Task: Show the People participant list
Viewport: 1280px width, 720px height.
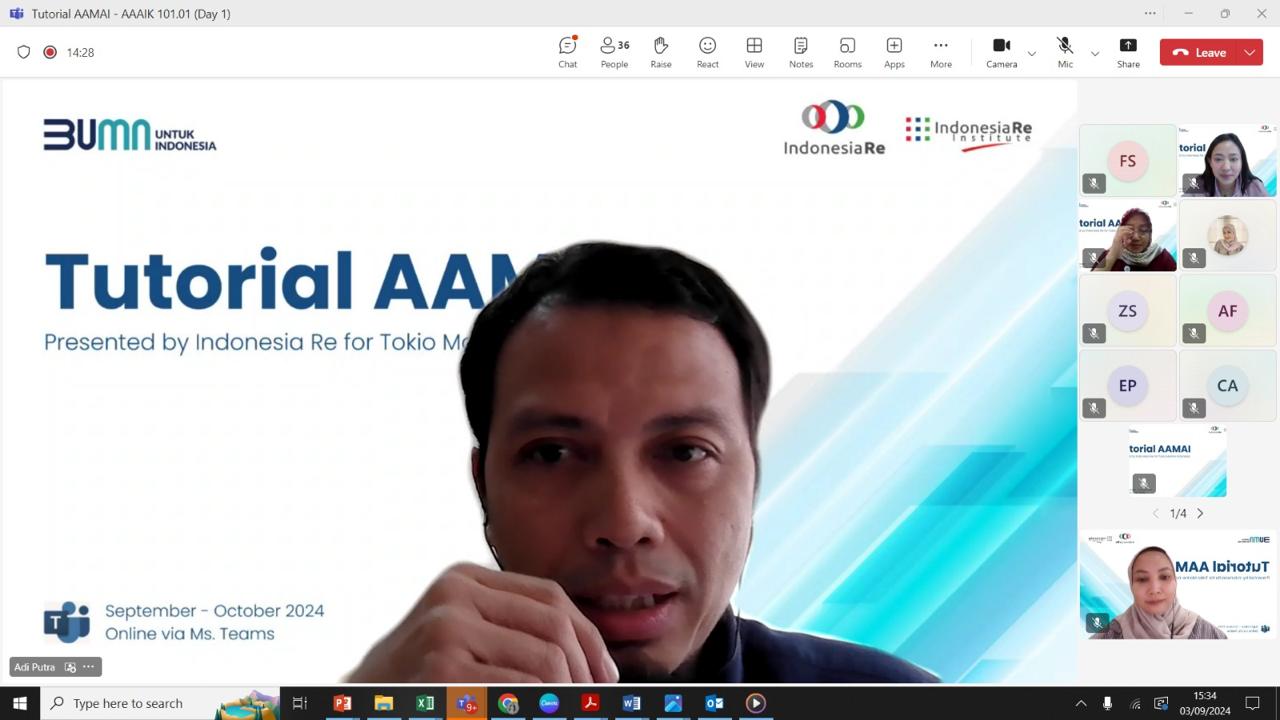Action: coord(614,52)
